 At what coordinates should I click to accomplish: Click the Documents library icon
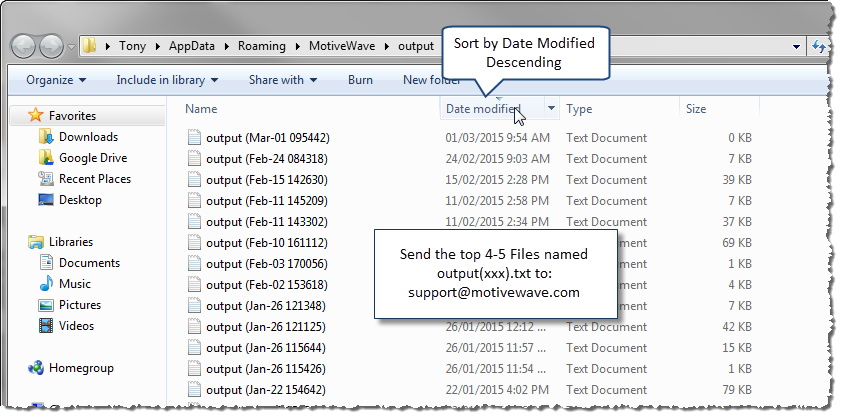pos(46,262)
